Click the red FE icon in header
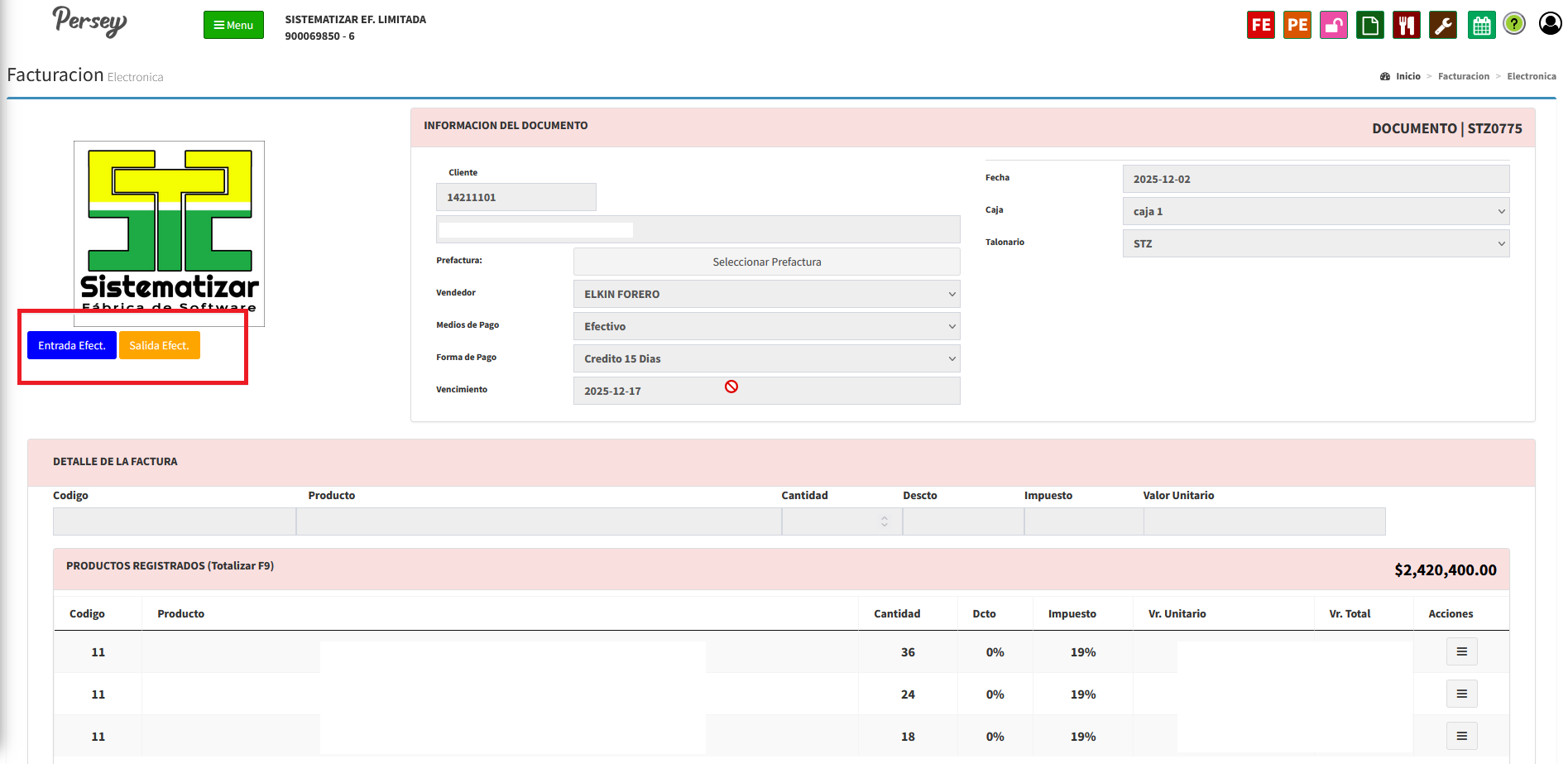 click(x=1260, y=25)
